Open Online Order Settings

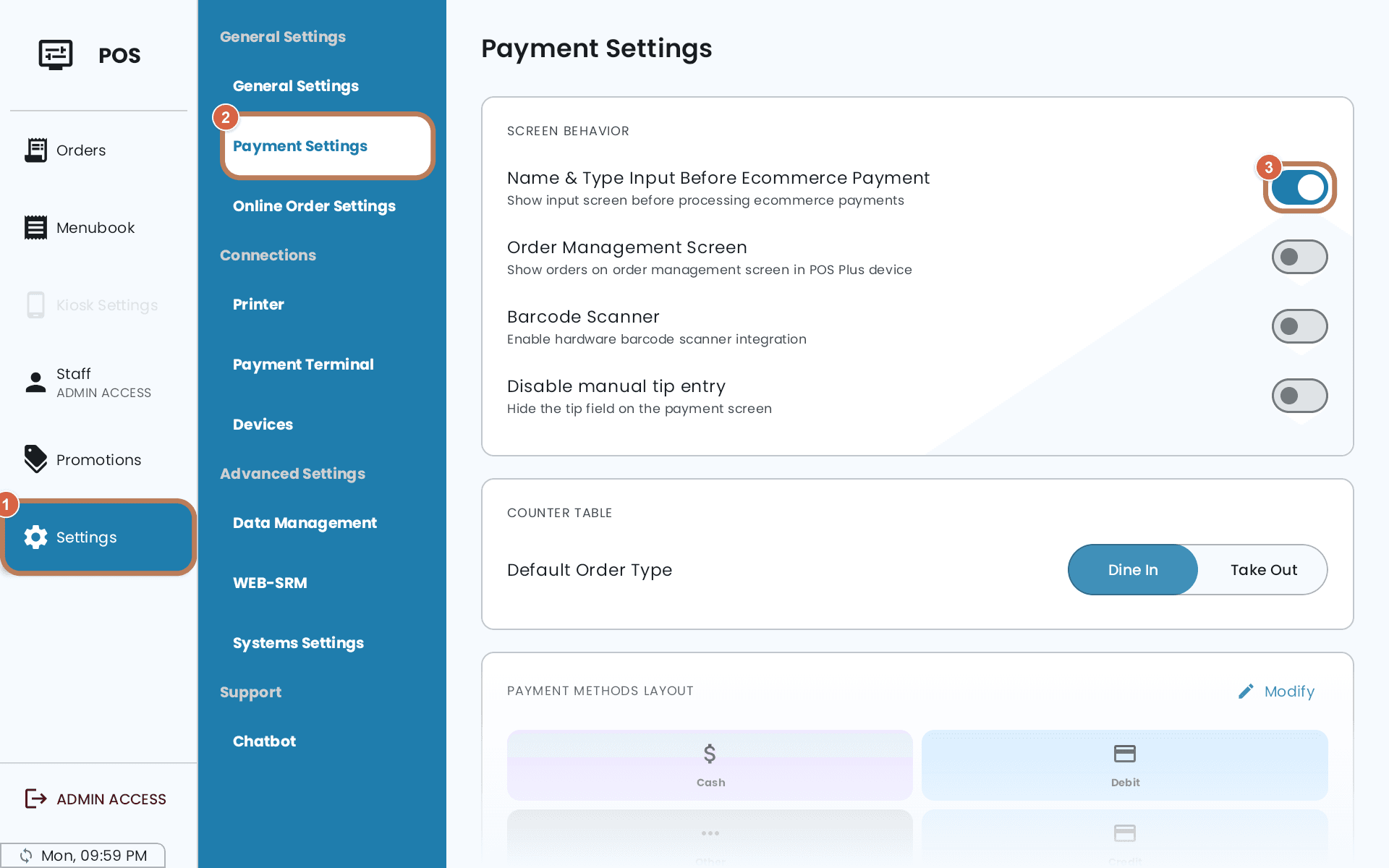(x=314, y=206)
